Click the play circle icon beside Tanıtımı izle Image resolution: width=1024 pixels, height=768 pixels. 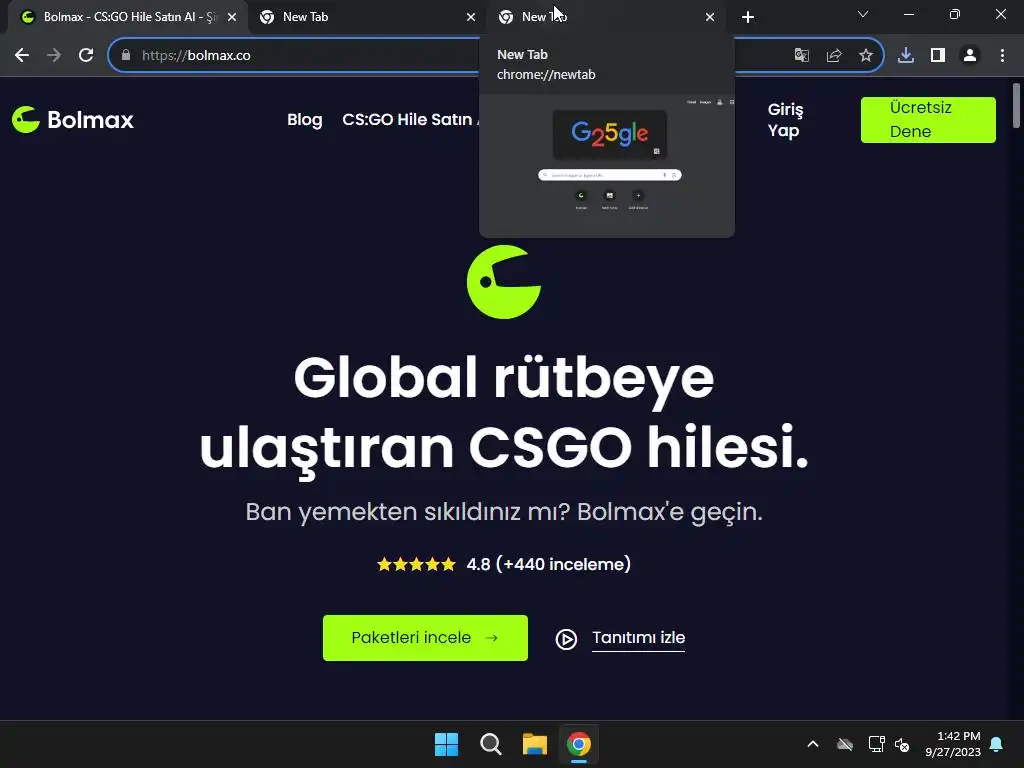(x=566, y=639)
